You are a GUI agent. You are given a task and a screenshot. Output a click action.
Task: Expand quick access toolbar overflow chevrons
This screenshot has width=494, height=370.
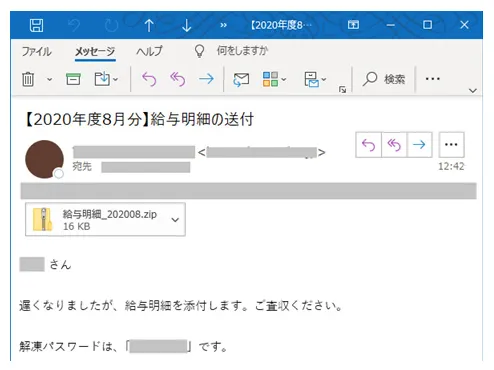tap(223, 25)
